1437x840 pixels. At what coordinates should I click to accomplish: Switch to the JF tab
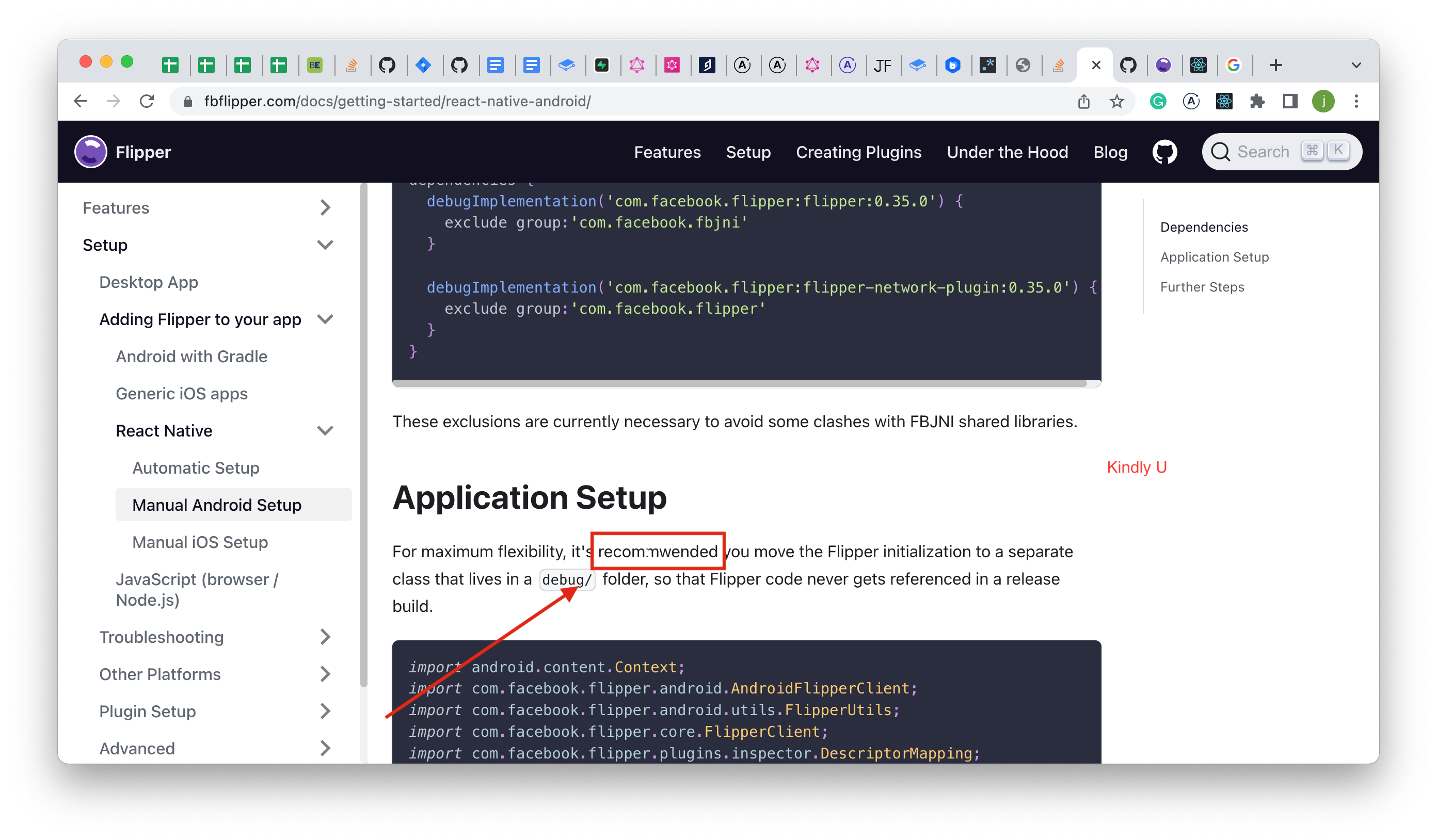pos(882,65)
